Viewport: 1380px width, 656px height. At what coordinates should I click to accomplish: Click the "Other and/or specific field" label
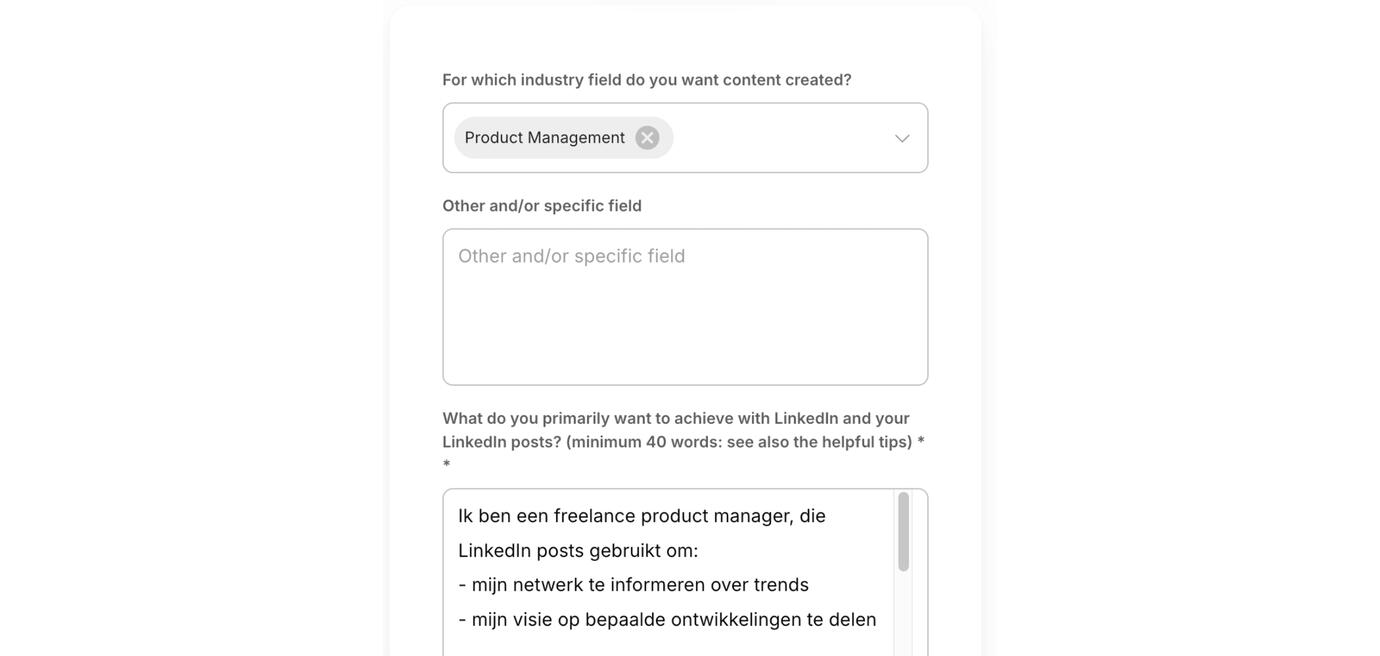coord(542,206)
